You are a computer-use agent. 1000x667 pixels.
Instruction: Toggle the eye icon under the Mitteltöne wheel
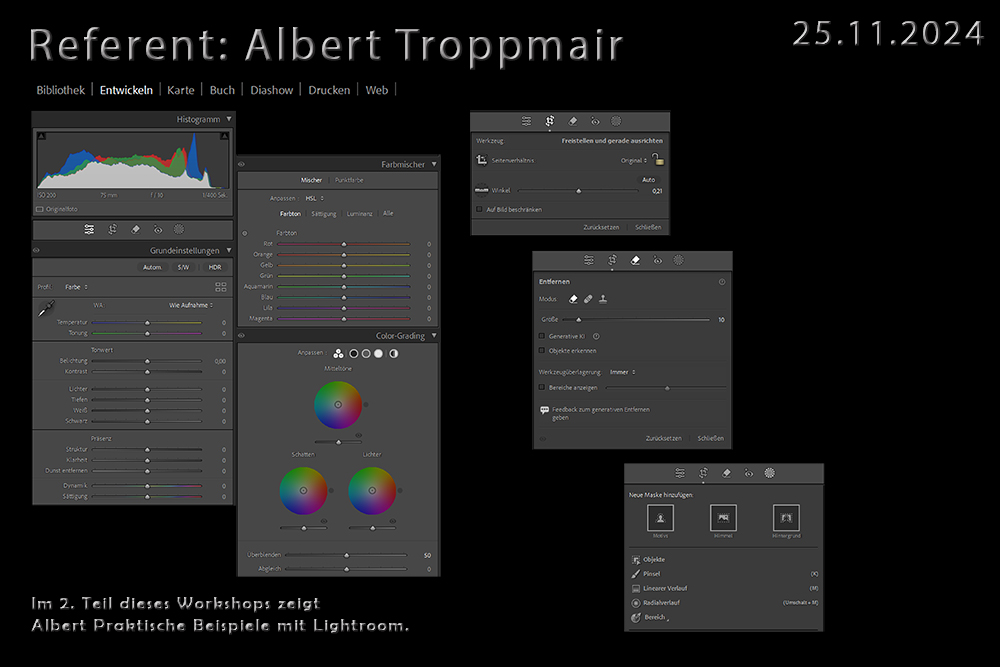click(x=358, y=436)
